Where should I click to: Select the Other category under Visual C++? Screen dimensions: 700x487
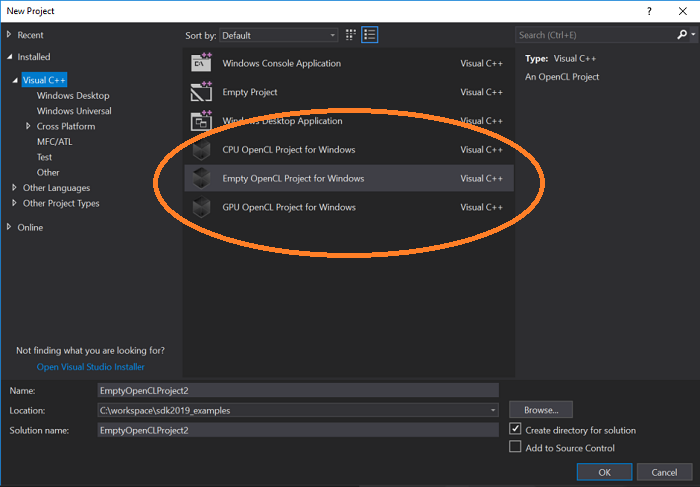[x=48, y=172]
